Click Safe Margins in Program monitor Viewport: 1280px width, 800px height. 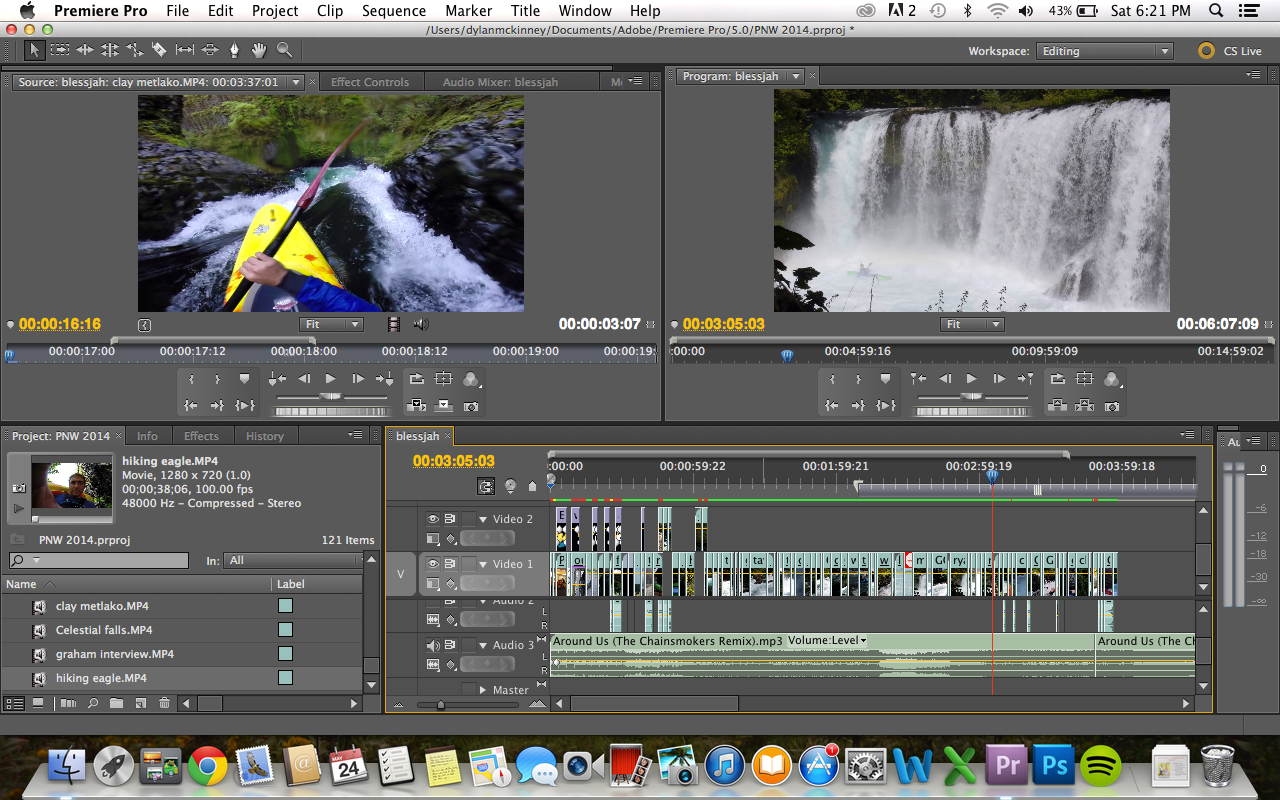click(x=1085, y=379)
